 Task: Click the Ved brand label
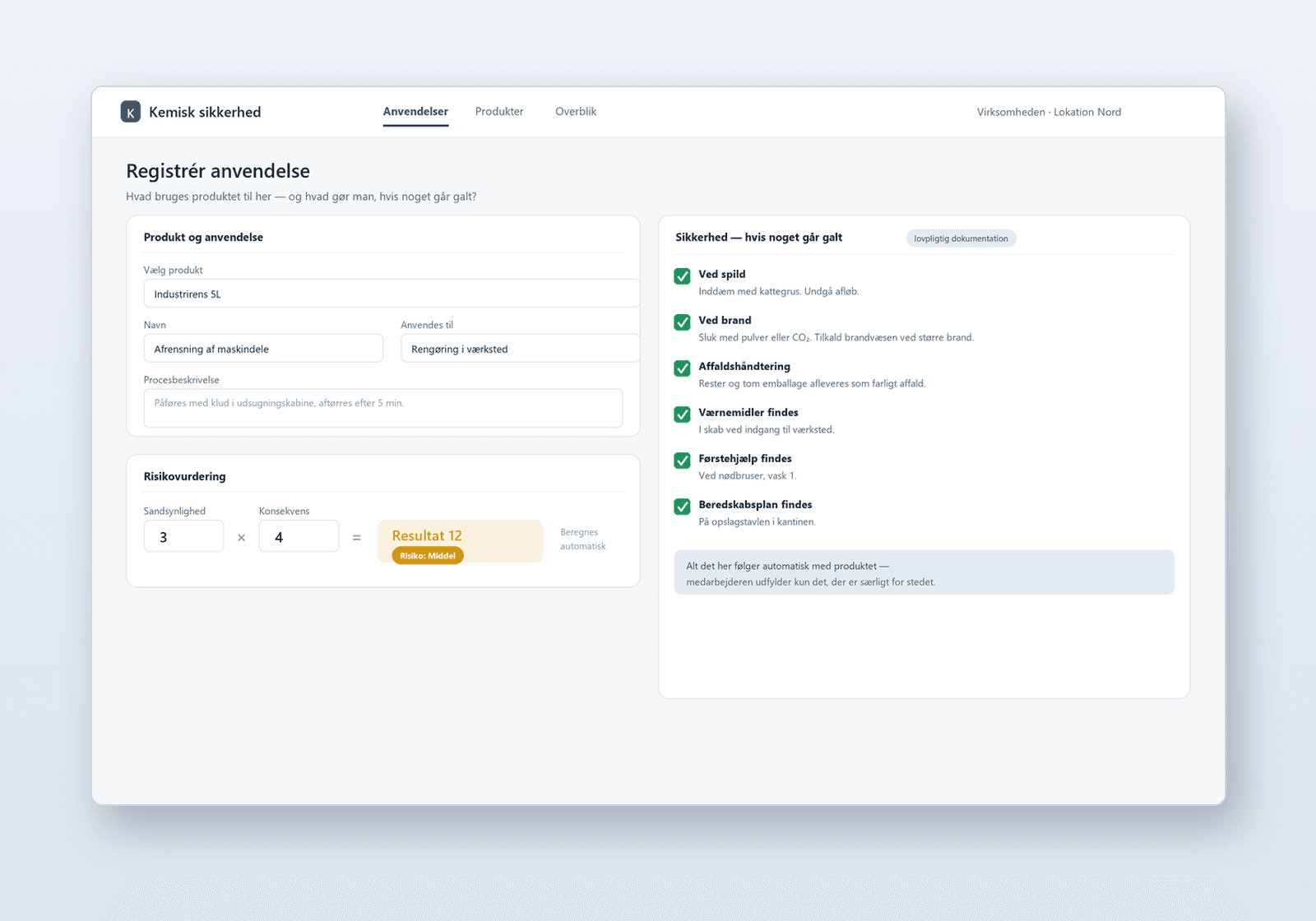click(725, 320)
